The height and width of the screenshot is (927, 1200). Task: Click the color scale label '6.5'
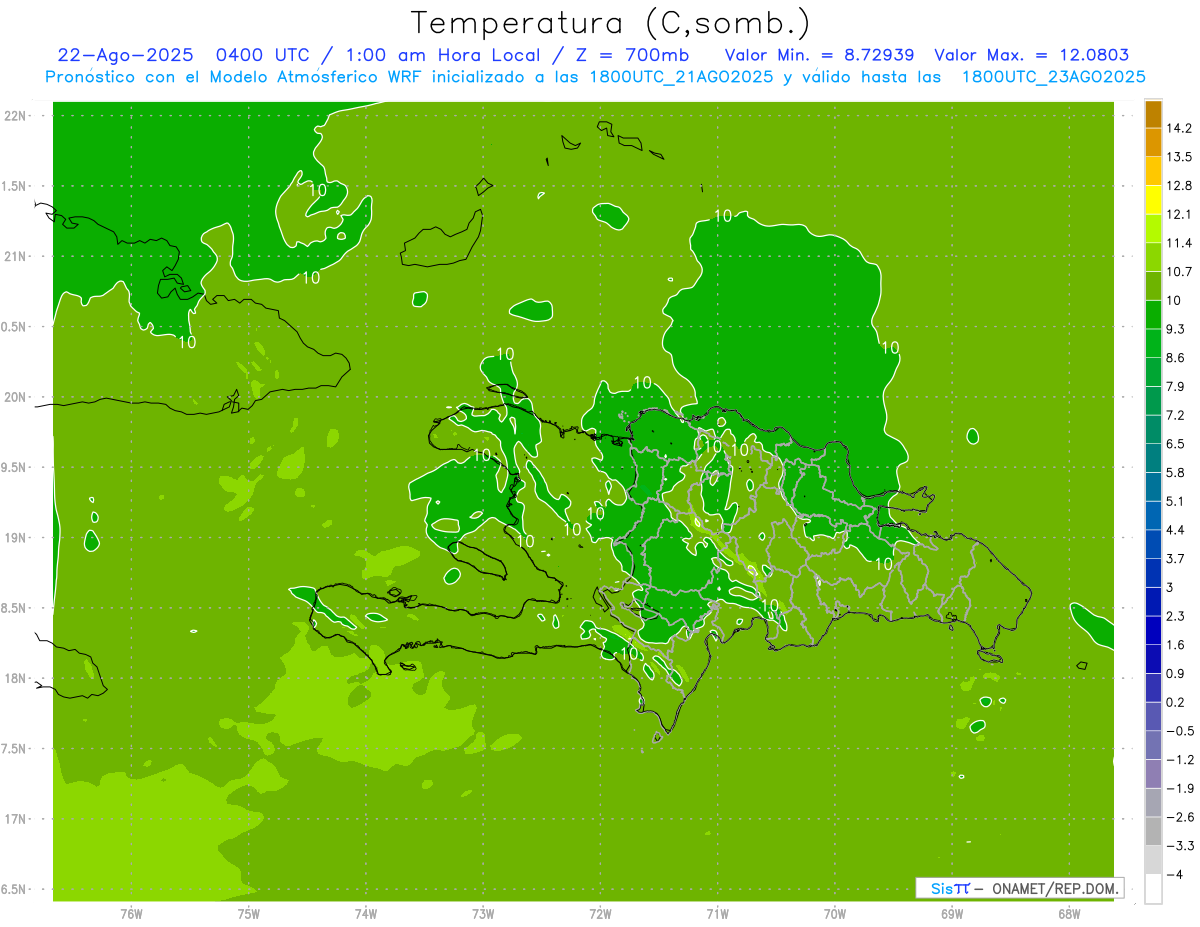click(x=1176, y=444)
